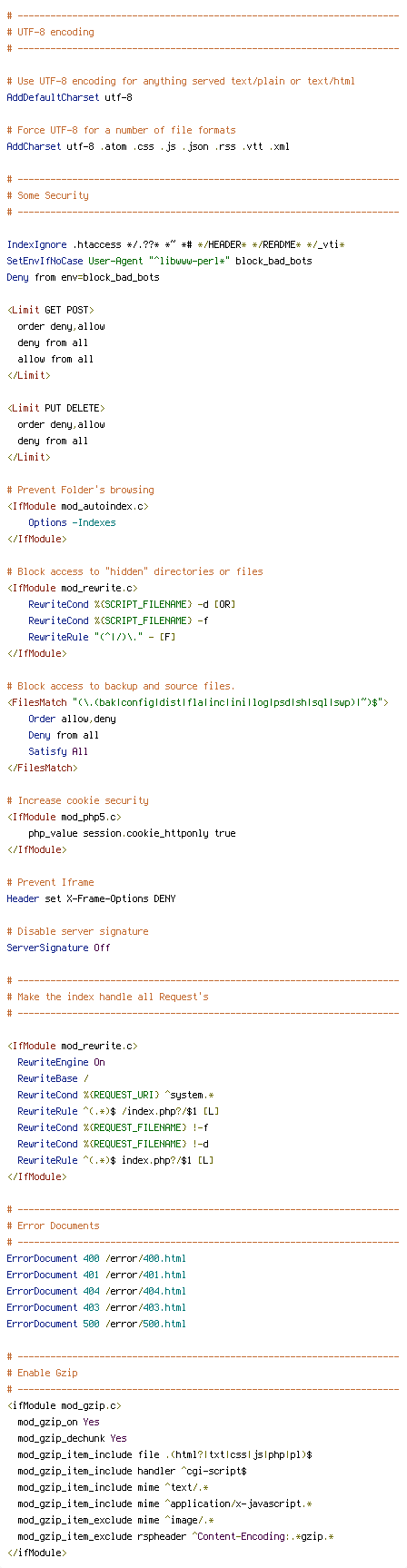Click the ServerSignature Off directive
Screen dimensions: 407x1568
[58, 948]
